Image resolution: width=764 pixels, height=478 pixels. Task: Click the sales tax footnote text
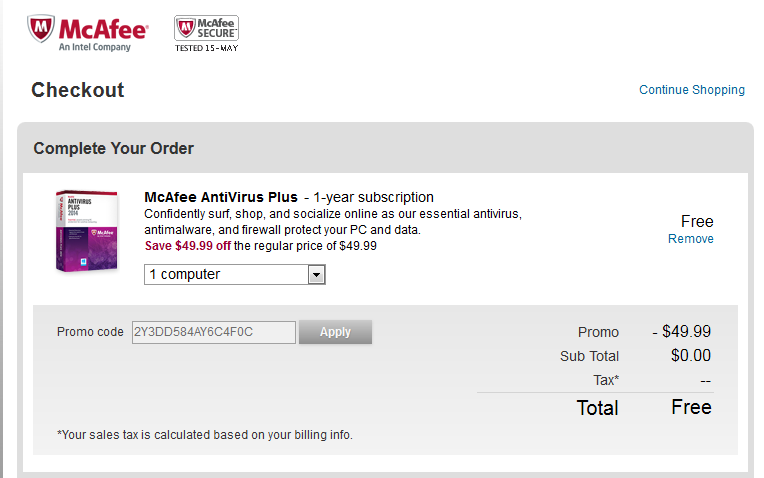205,435
